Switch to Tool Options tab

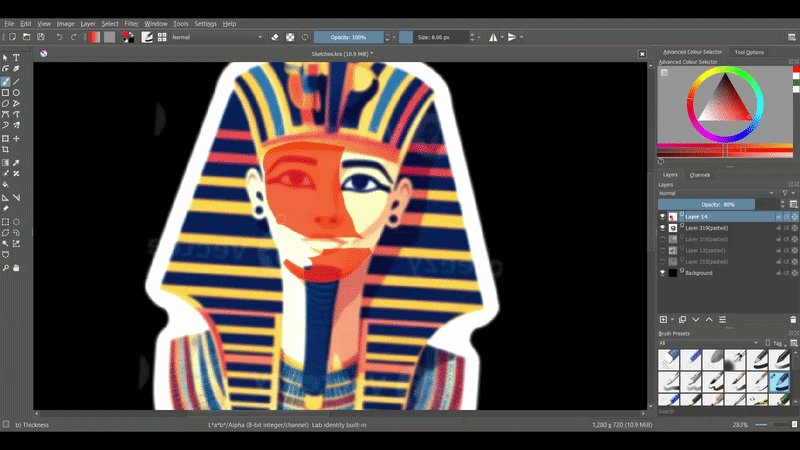[x=749, y=52]
